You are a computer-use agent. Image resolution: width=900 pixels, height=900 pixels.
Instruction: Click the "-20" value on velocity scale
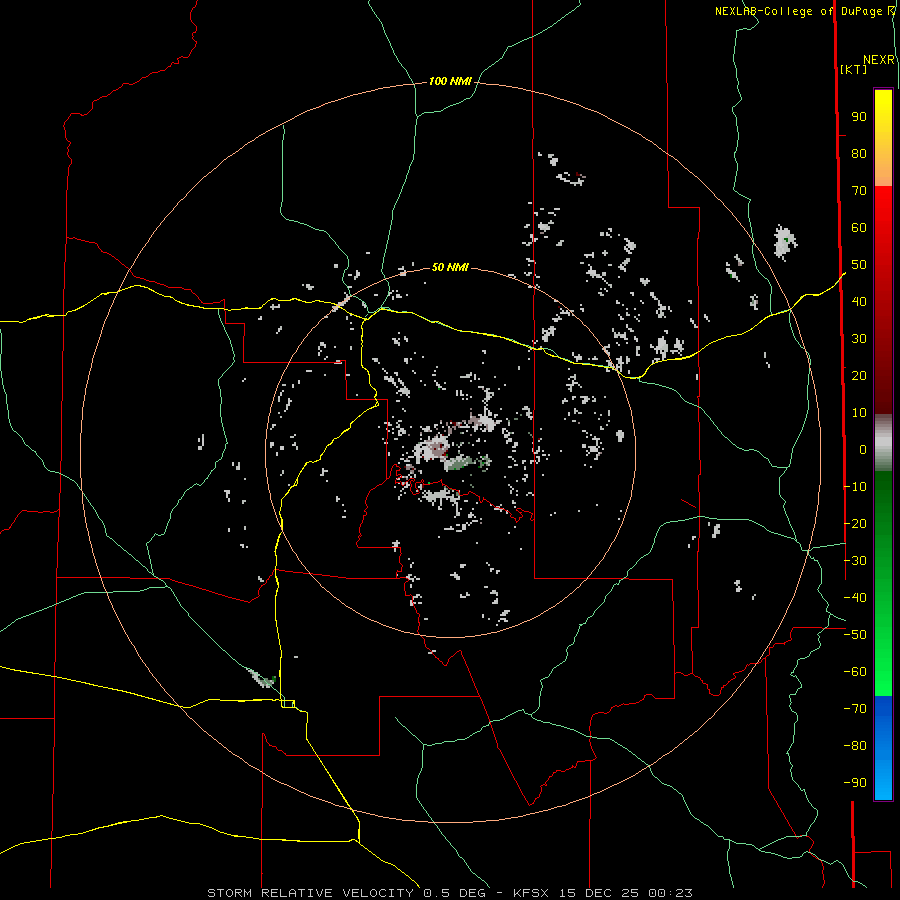coord(855,523)
